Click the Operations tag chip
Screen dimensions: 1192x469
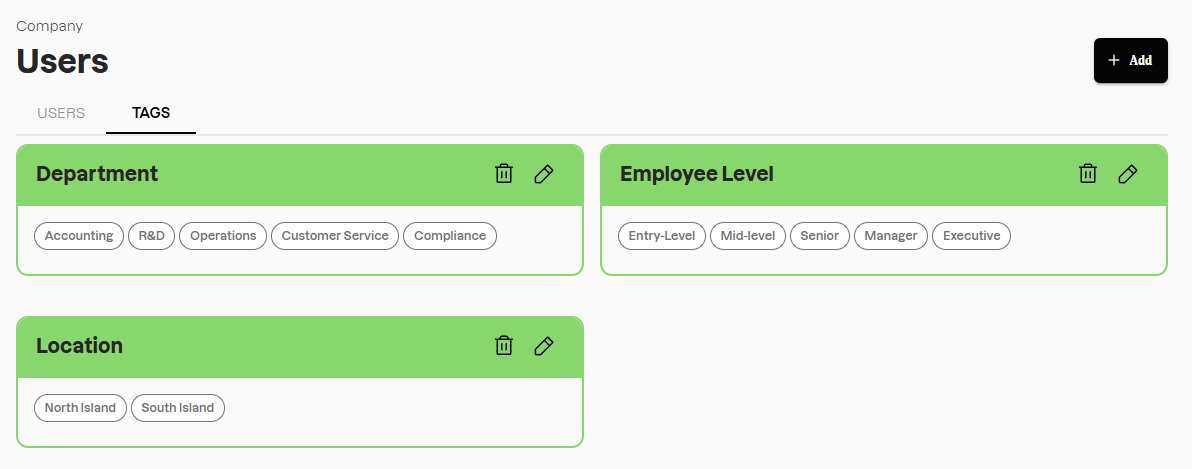(223, 236)
